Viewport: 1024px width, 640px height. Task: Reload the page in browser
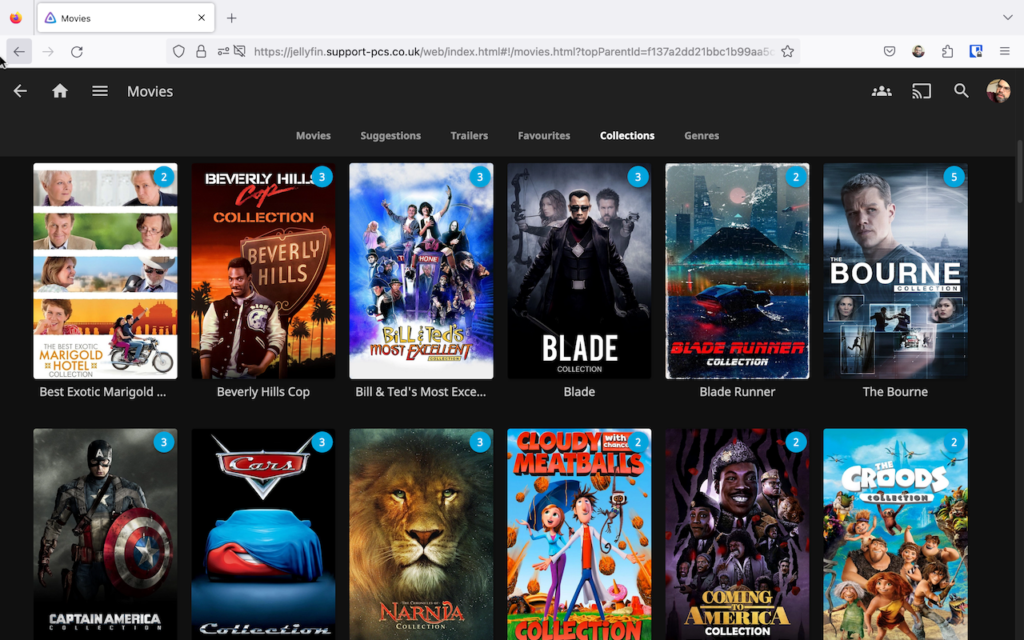coord(77,51)
